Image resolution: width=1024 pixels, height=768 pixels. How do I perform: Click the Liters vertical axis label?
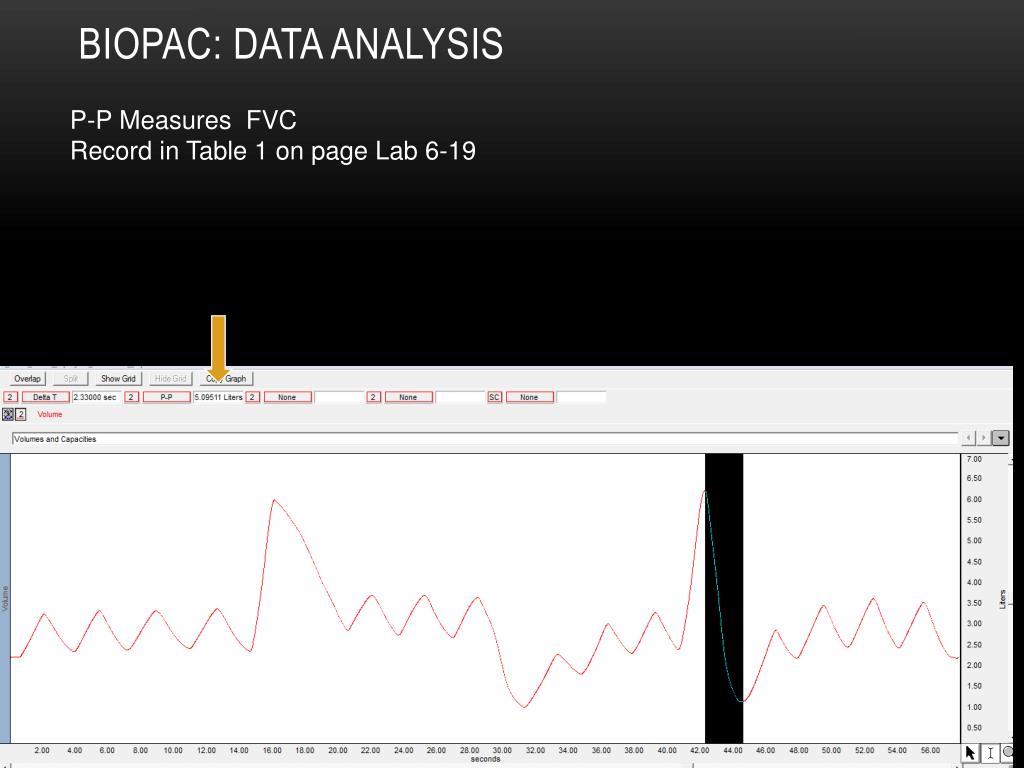click(1002, 600)
